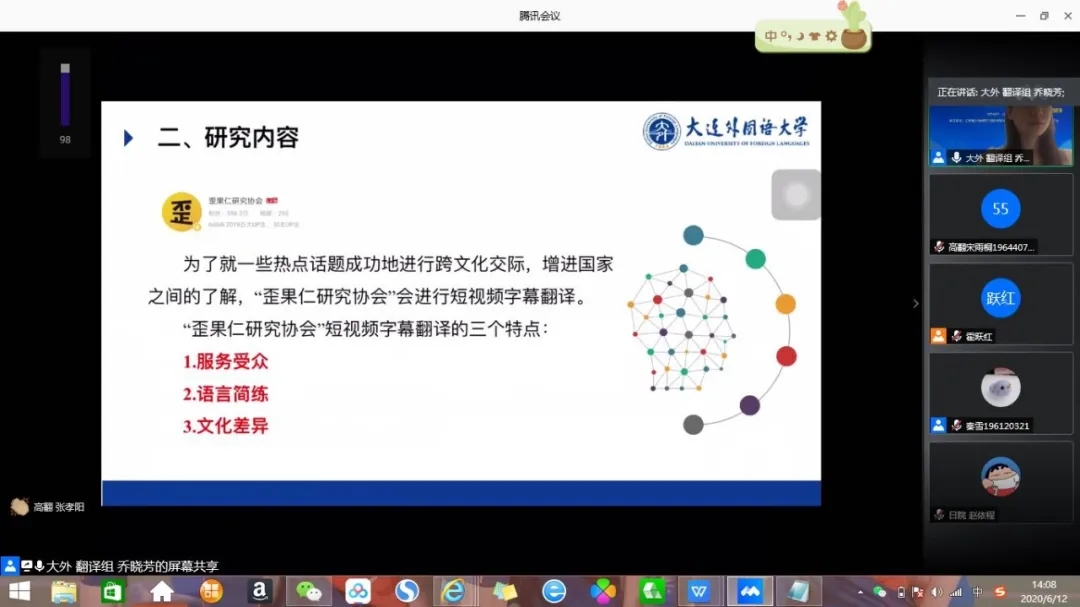
Task: Select the blue '55' participant avatar
Action: click(x=1000, y=209)
